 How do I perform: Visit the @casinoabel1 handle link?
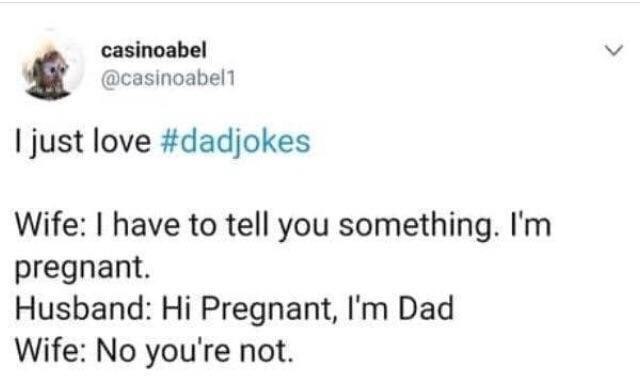tap(168, 79)
